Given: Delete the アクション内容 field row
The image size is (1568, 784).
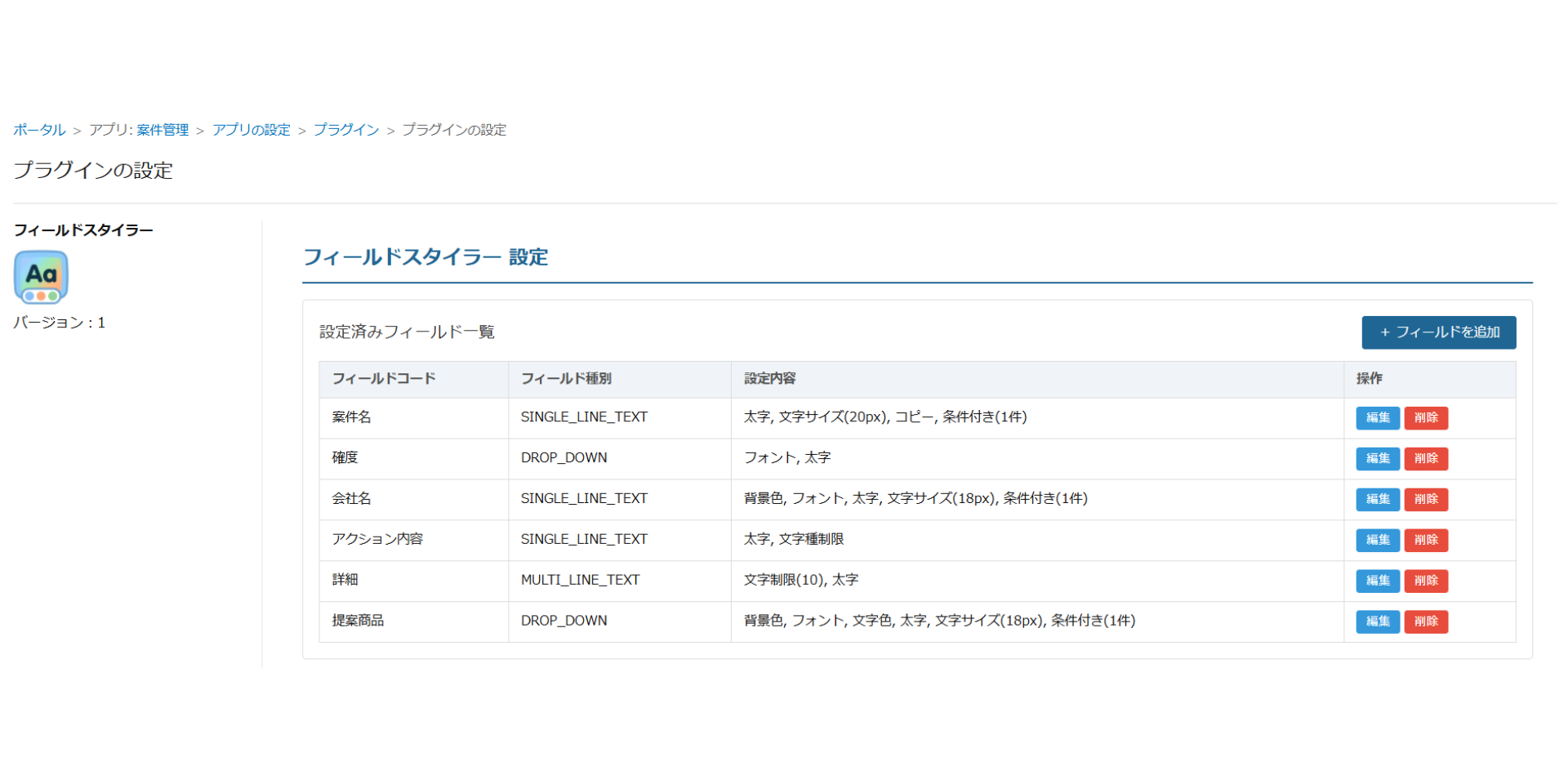Looking at the screenshot, I should 1425,540.
